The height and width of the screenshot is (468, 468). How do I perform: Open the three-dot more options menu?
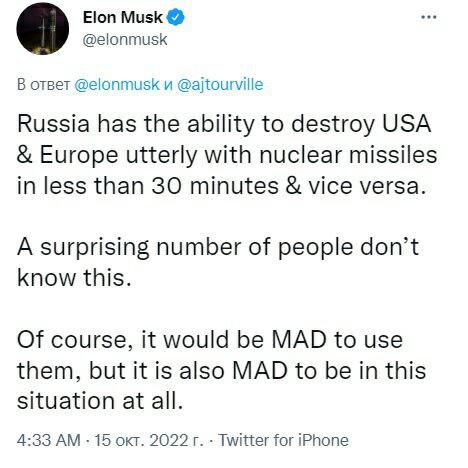coord(429,17)
